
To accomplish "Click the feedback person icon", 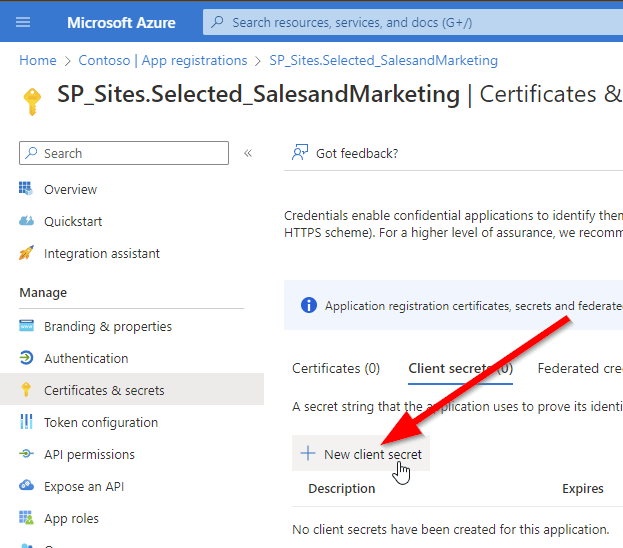I will (x=300, y=153).
